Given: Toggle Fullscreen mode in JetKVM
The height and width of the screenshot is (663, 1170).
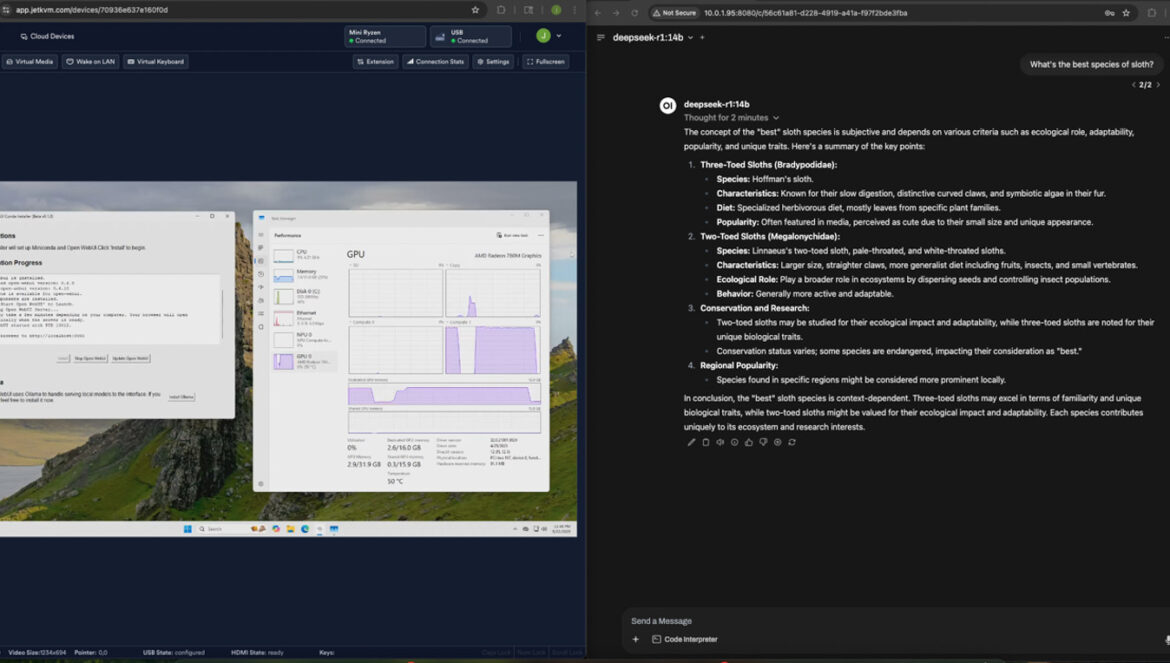Looking at the screenshot, I should point(545,62).
